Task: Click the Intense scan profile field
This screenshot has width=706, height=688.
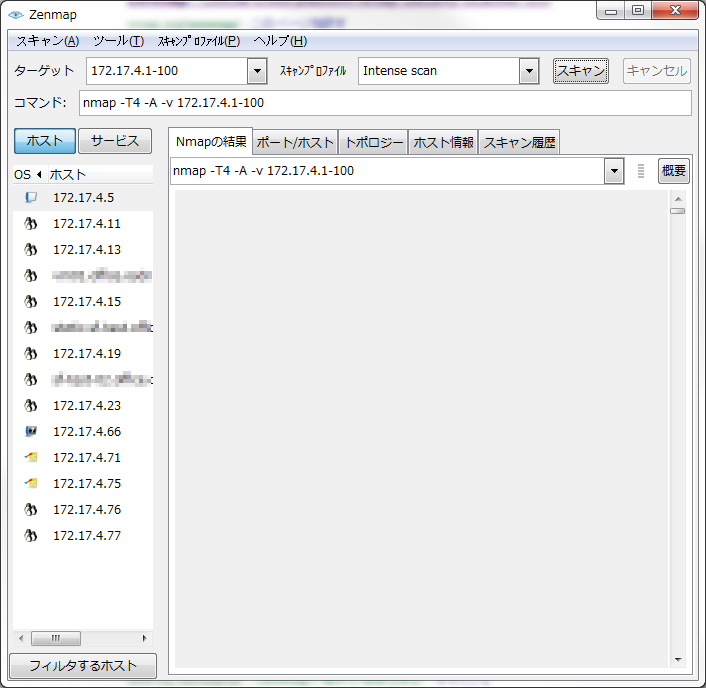Action: coord(439,71)
